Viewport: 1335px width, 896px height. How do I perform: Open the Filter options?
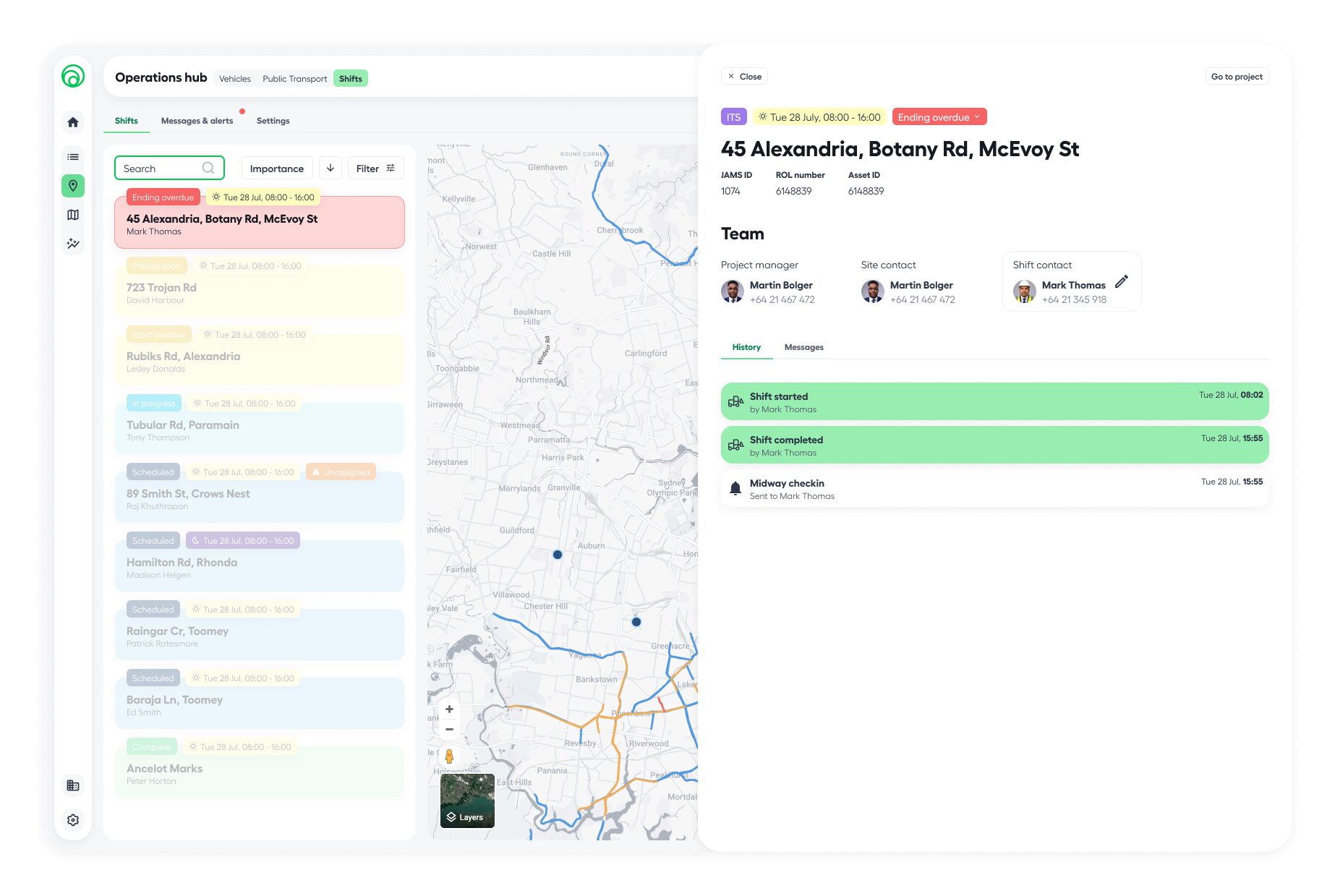click(x=375, y=168)
